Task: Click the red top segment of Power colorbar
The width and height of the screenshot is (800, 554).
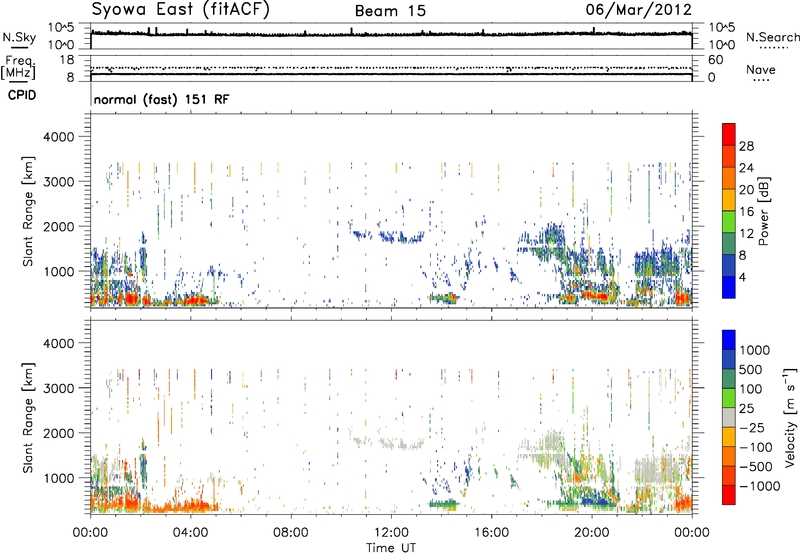Action: (729, 135)
